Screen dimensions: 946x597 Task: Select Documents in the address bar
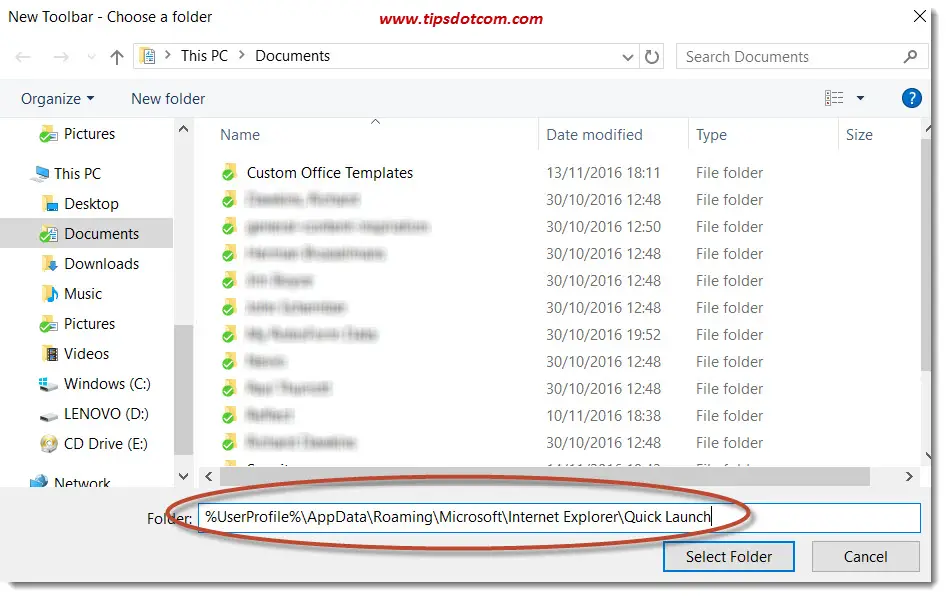point(293,56)
